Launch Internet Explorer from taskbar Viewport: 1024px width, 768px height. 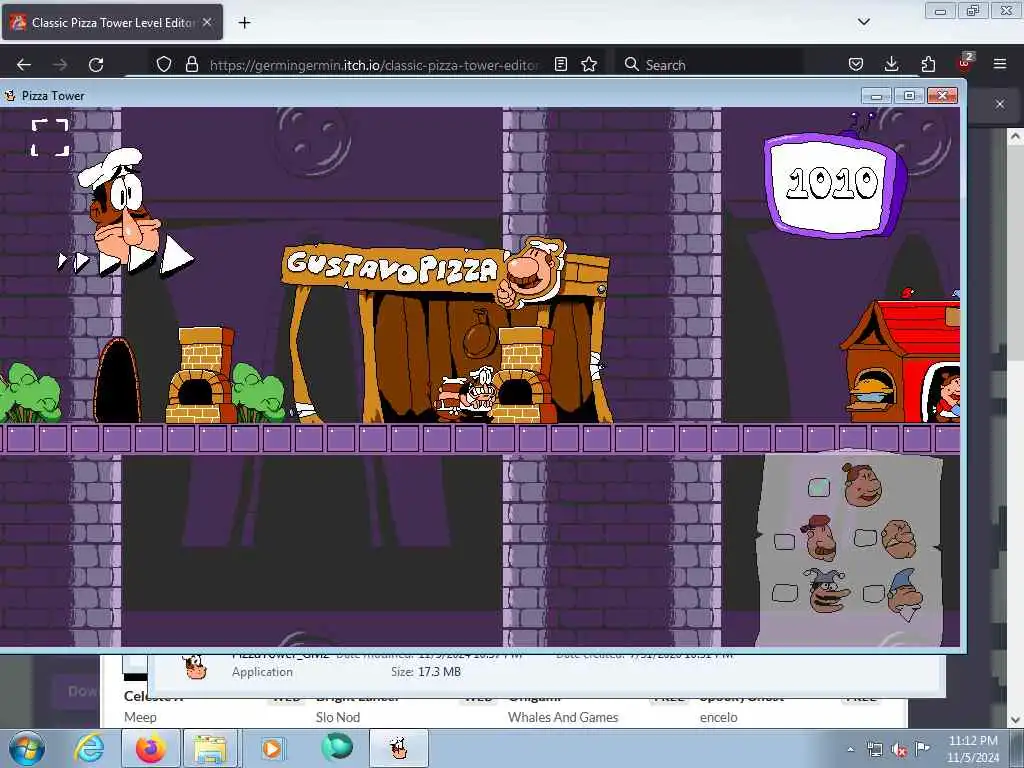tap(89, 748)
